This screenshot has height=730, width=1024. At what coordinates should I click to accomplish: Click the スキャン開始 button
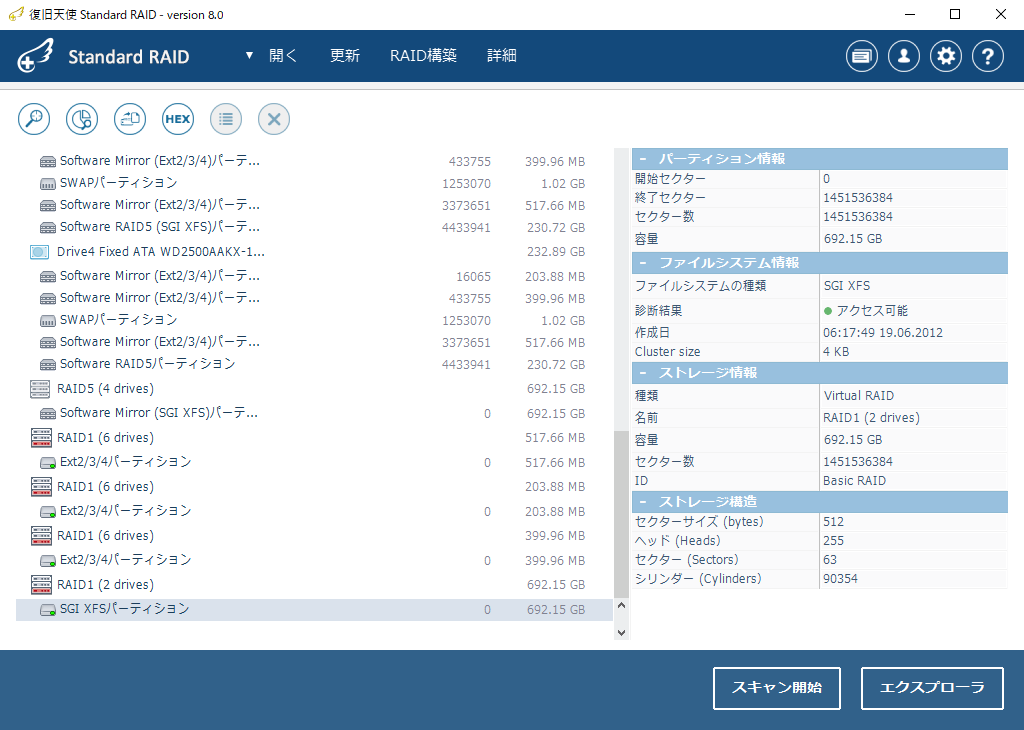pyautogui.click(x=776, y=688)
